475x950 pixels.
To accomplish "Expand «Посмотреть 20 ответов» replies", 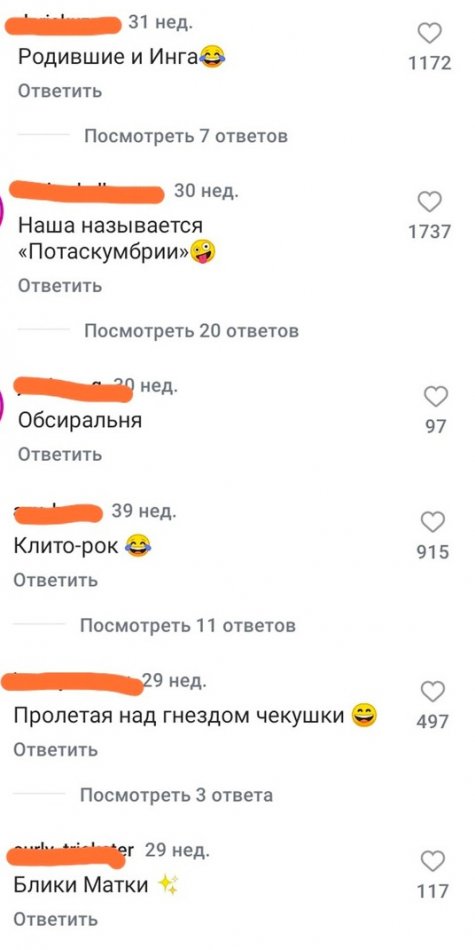I will (x=191, y=331).
